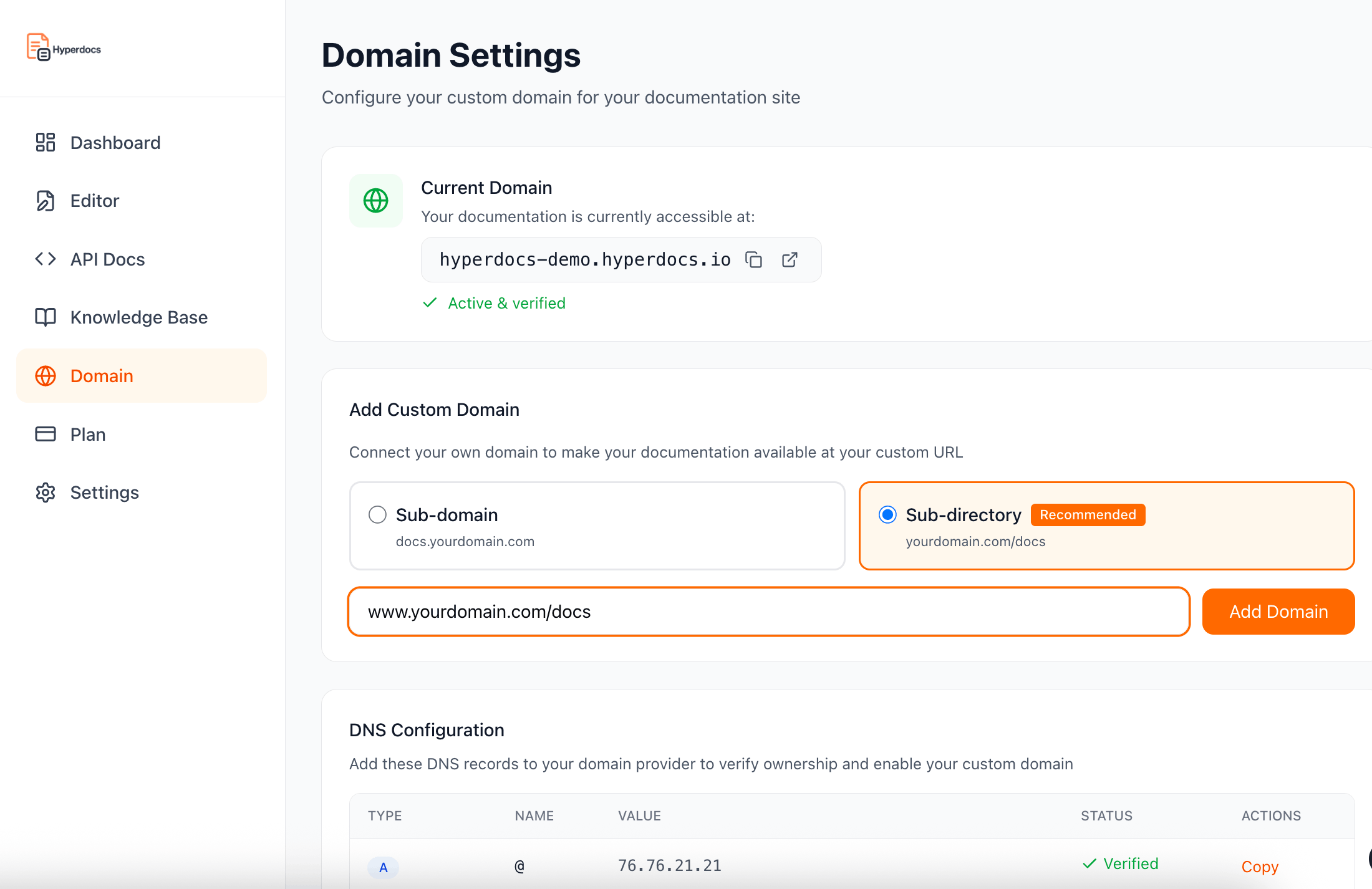This screenshot has width=1372, height=889.
Task: Click the Dashboard grid icon
Action: pyautogui.click(x=46, y=142)
